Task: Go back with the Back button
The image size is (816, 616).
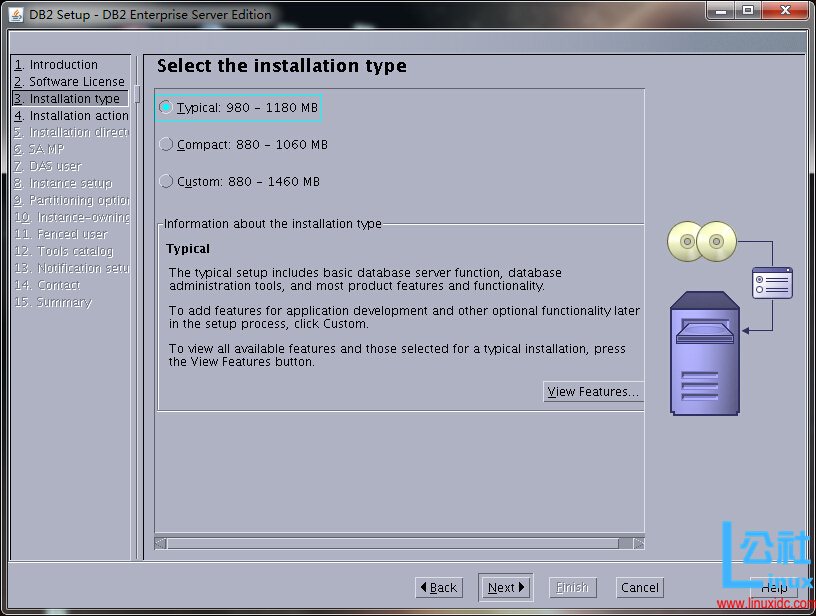Action: pyautogui.click(x=439, y=587)
